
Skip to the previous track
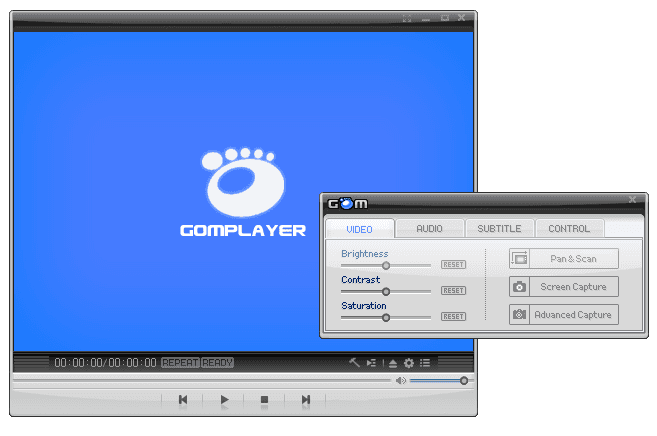183,400
